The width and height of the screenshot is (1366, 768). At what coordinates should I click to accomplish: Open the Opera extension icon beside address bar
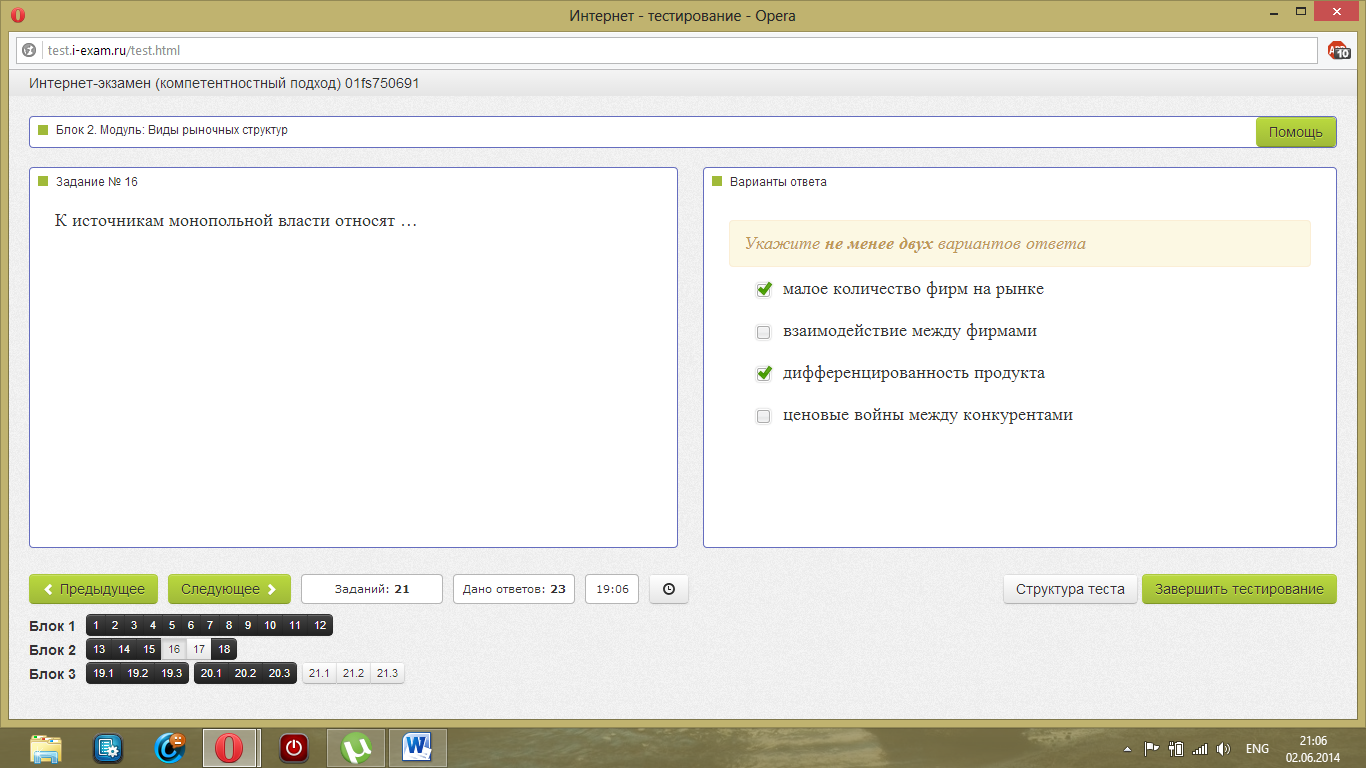pos(1338,50)
